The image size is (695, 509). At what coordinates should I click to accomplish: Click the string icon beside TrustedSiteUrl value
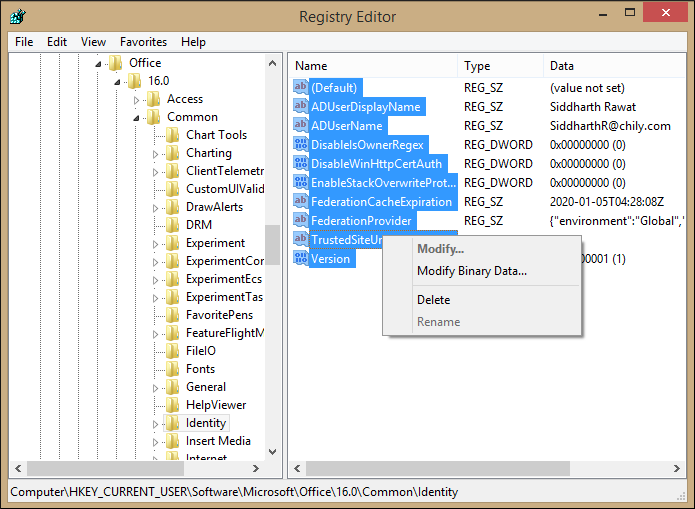[301, 239]
